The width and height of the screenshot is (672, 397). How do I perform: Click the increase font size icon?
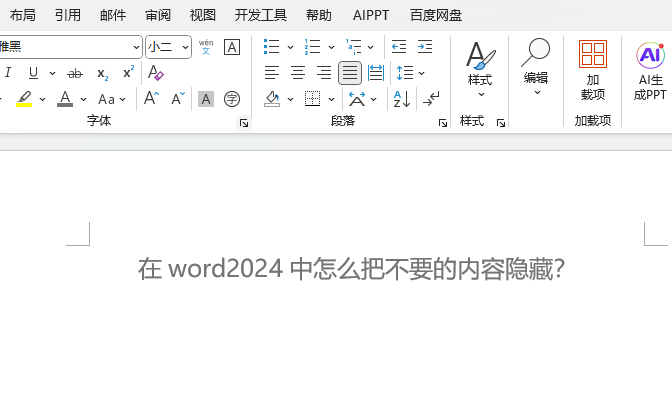tap(151, 99)
